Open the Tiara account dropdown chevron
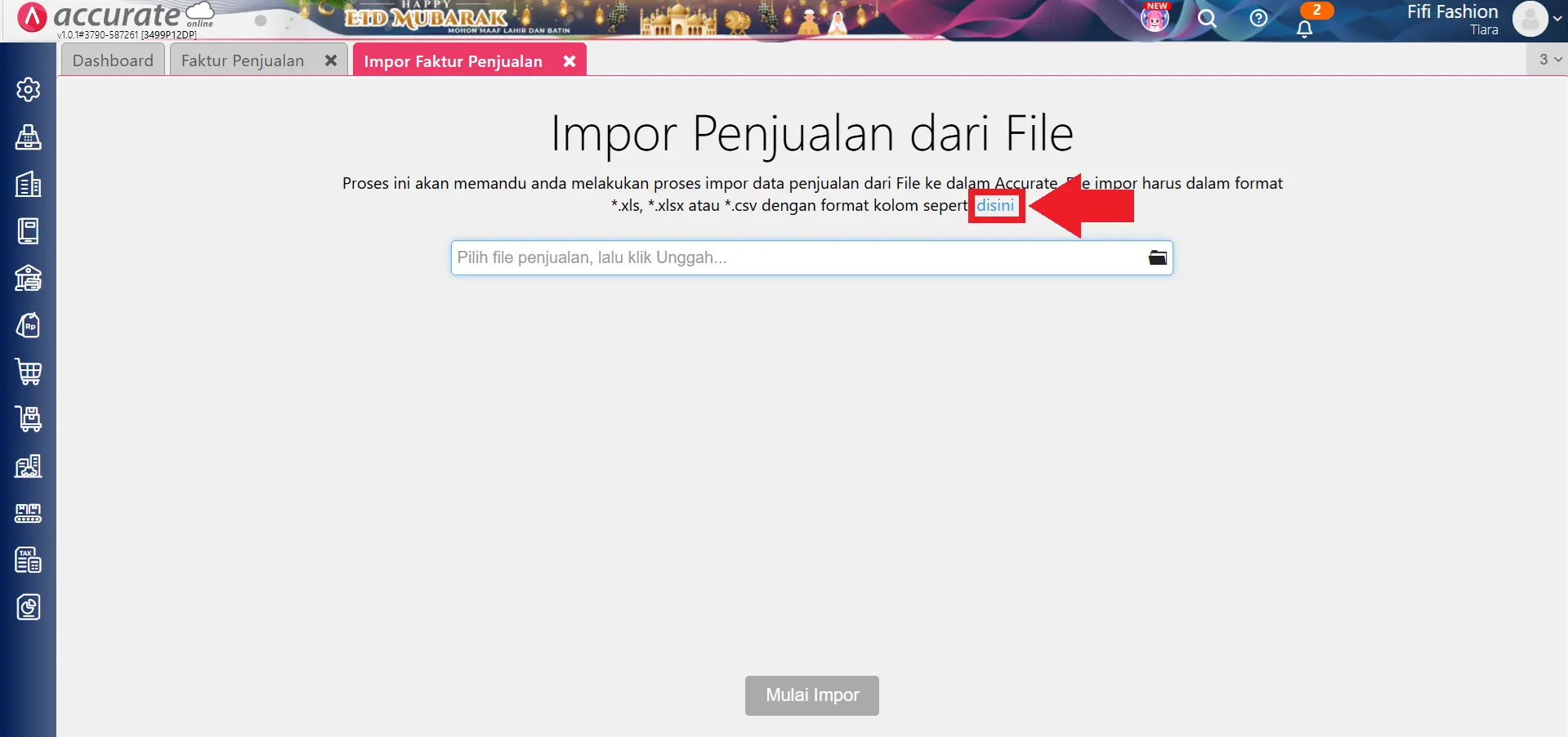The height and width of the screenshot is (737, 1568). pos(1559,18)
